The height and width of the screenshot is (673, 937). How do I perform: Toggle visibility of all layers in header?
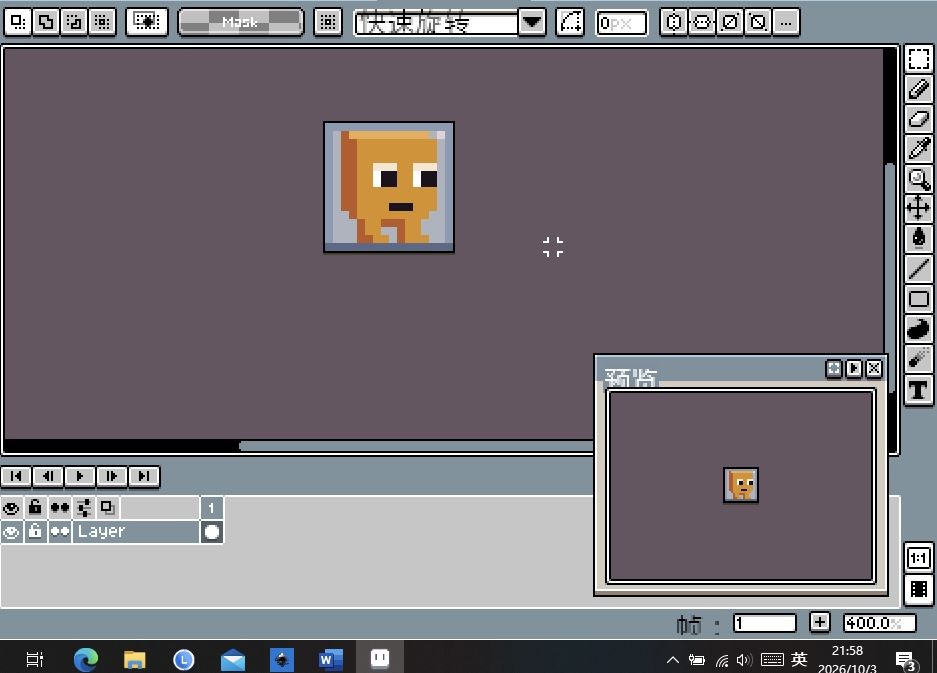pyautogui.click(x=11, y=508)
